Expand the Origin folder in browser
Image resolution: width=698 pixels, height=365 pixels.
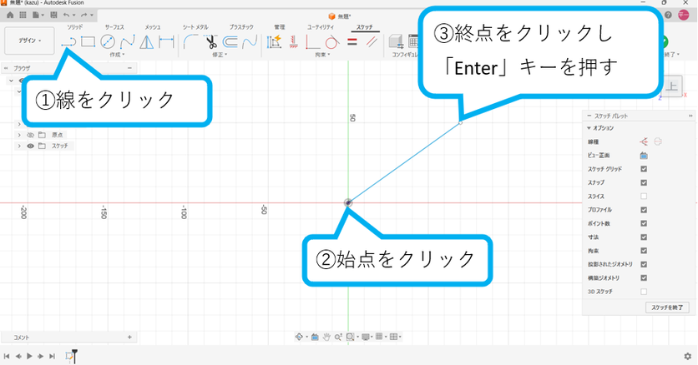click(19, 135)
